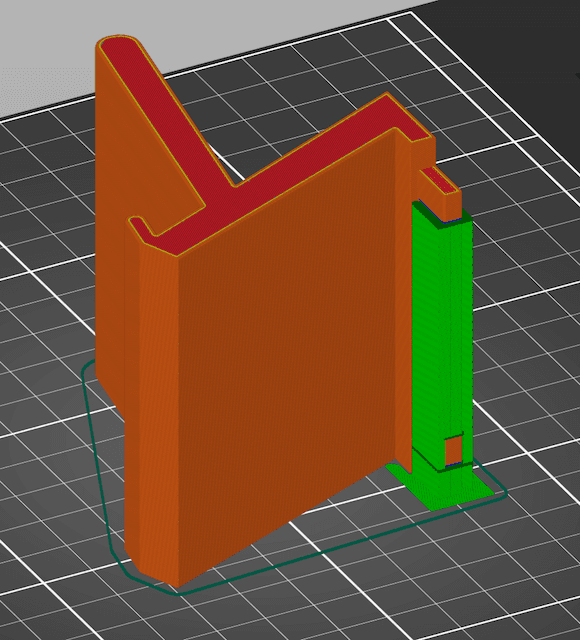Select the rounded tip of the tall diagonal arm
The image size is (580, 640).
click(118, 43)
